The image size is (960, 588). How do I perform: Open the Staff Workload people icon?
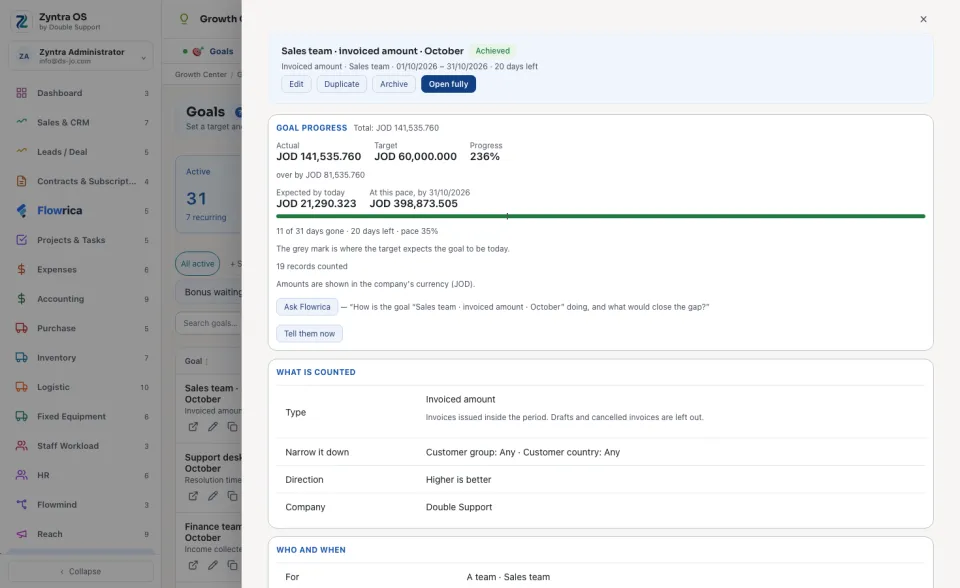(21, 445)
